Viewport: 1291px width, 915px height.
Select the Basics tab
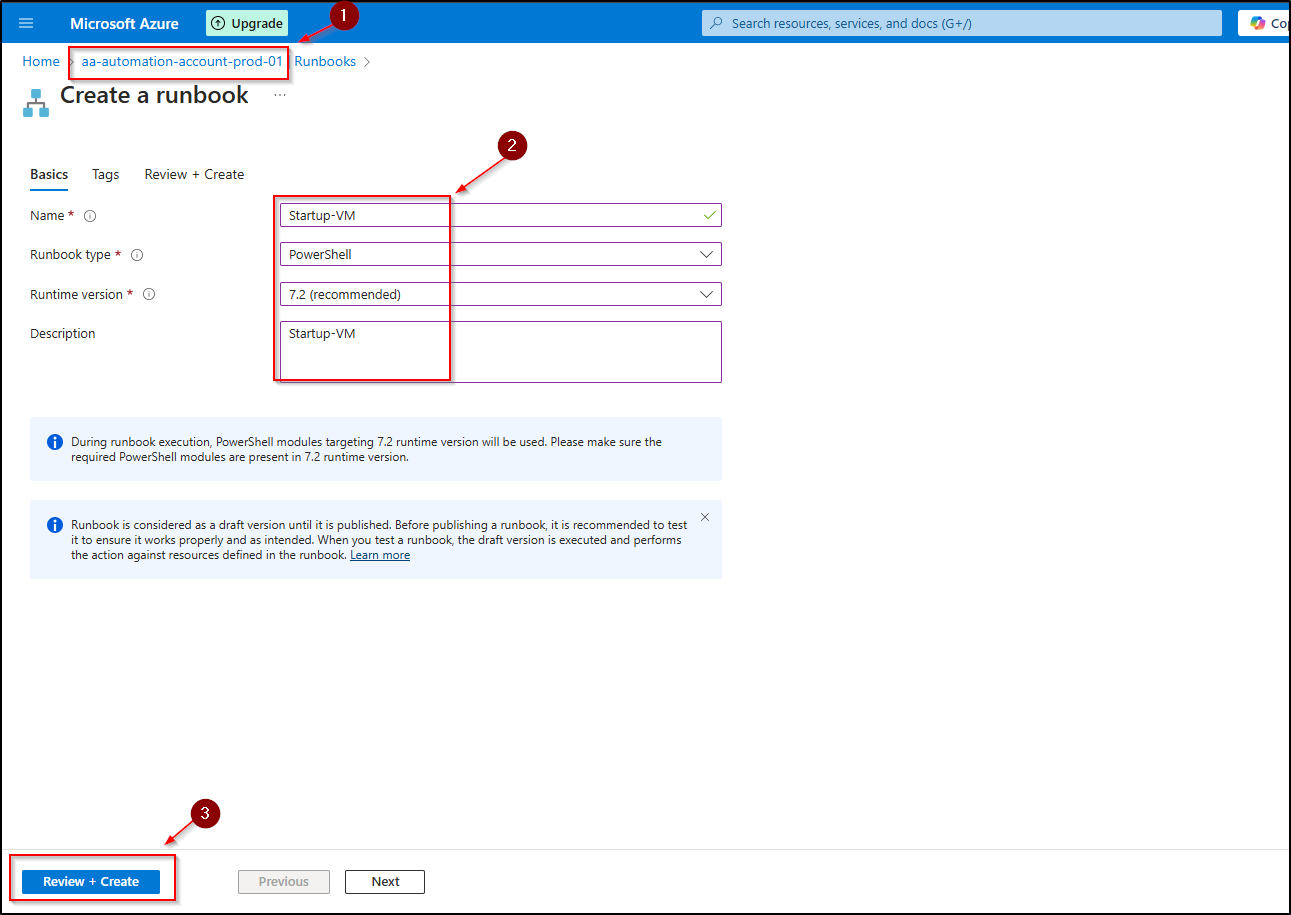49,174
